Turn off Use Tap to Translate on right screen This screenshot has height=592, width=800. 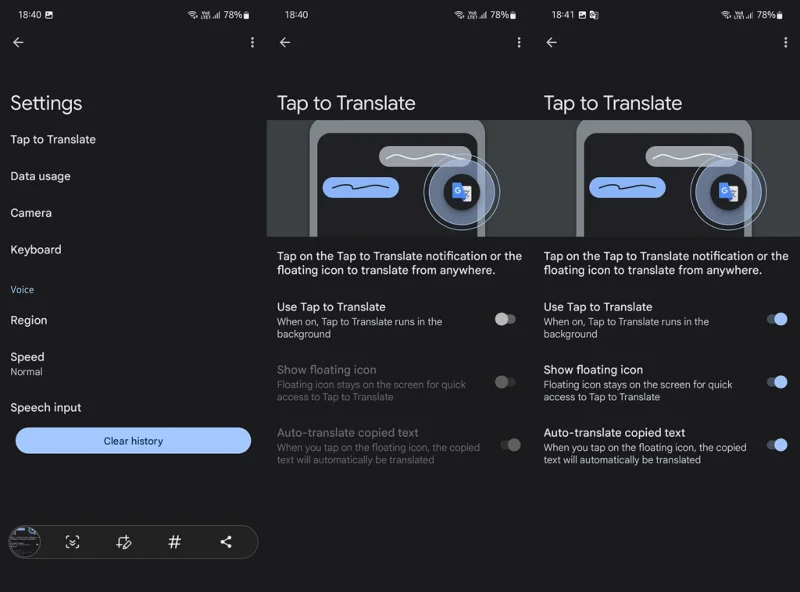click(777, 319)
